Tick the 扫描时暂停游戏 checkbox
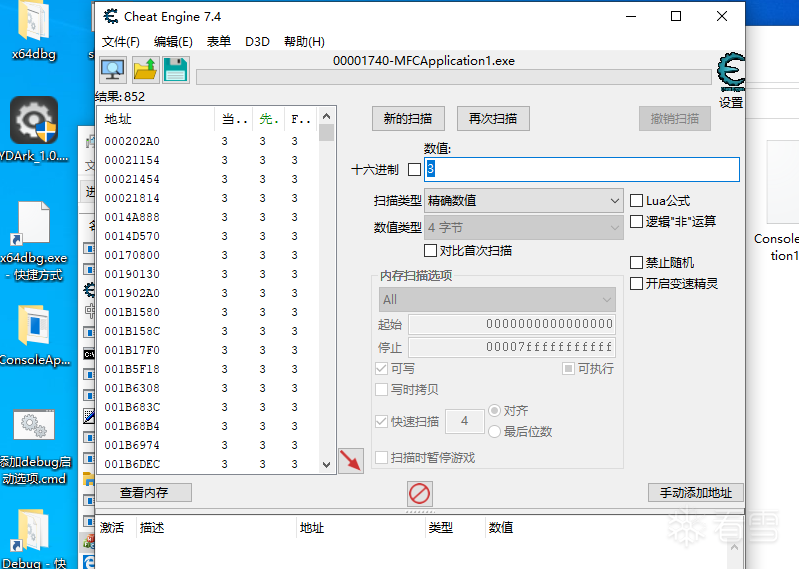 [381, 457]
